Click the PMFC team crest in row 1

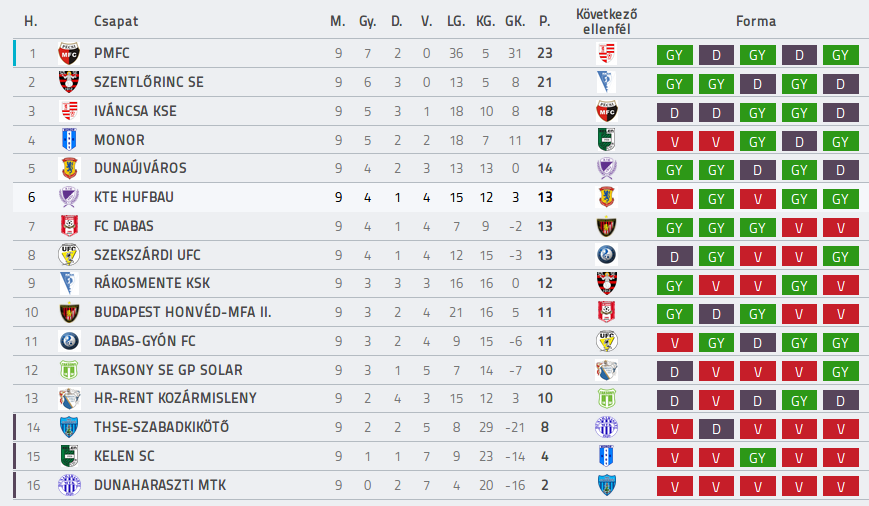69,54
